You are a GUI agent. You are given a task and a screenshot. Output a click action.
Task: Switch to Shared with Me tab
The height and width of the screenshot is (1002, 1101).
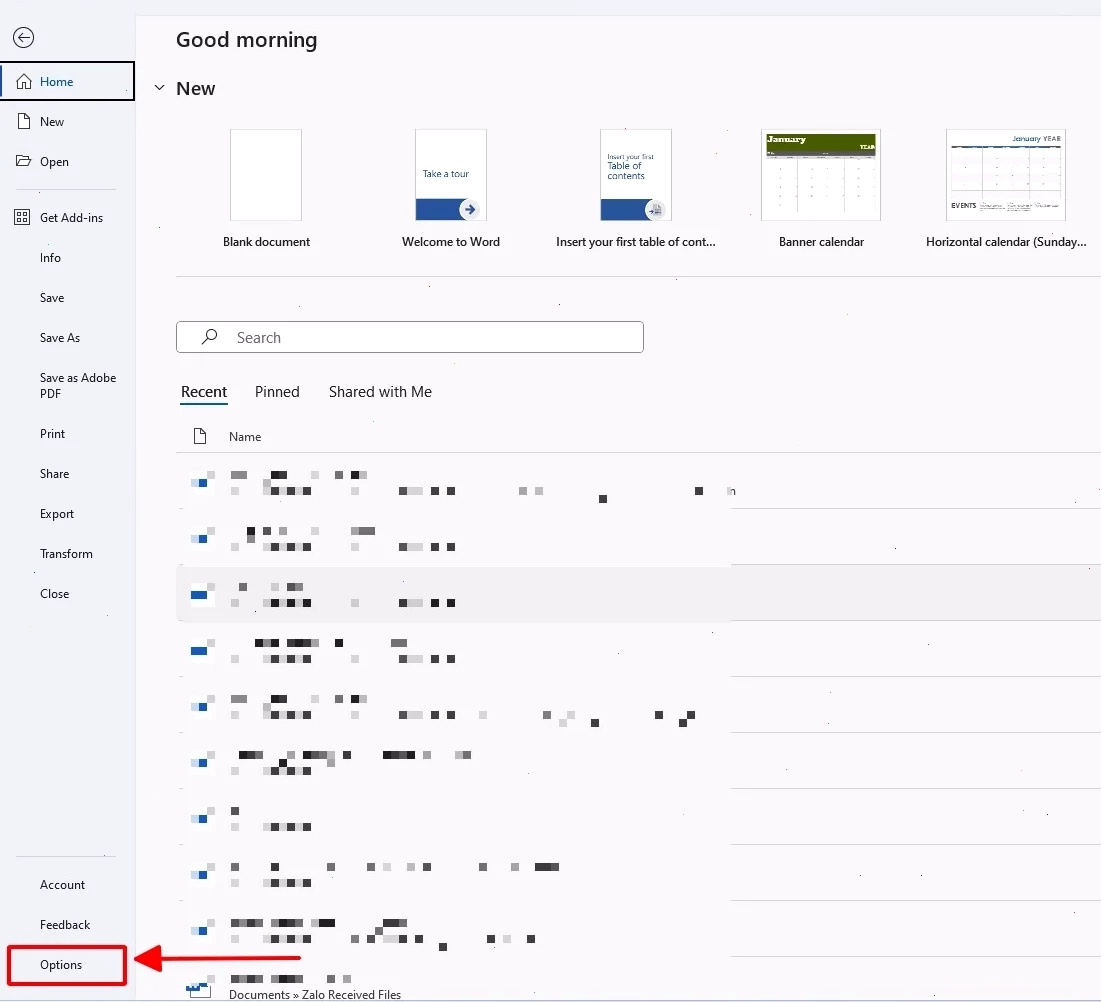(380, 392)
